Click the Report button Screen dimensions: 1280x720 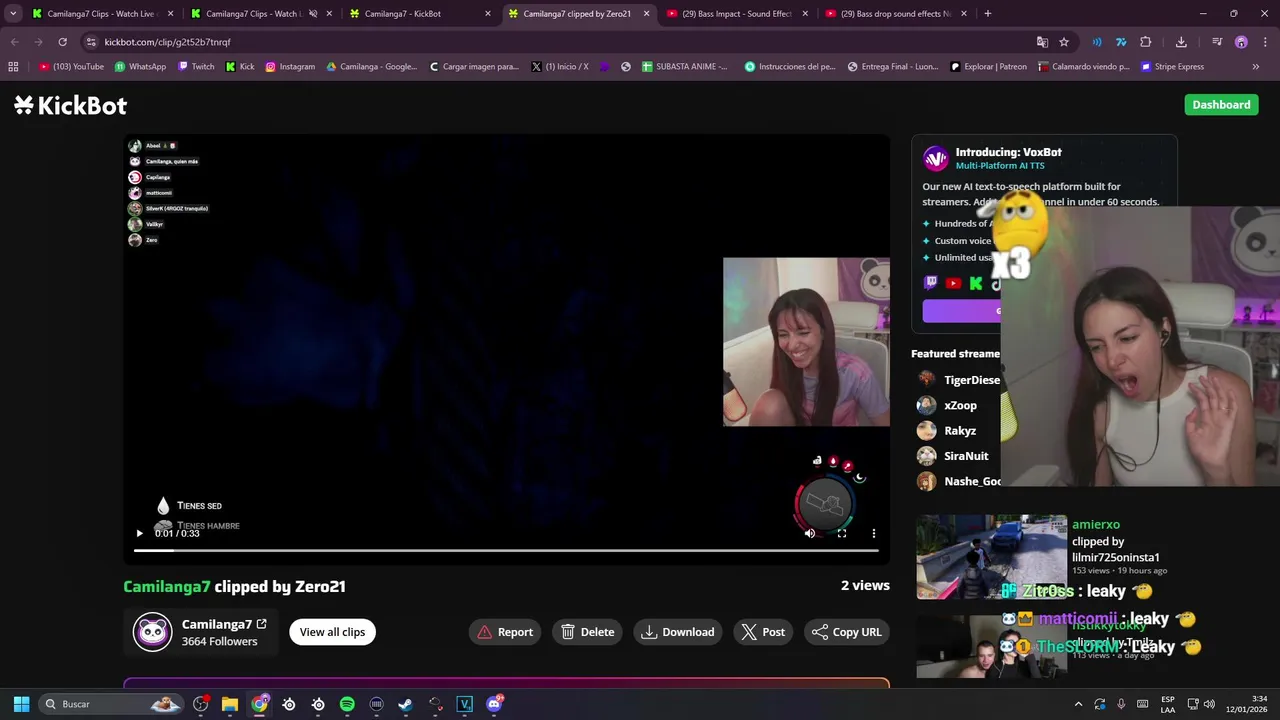coord(505,632)
